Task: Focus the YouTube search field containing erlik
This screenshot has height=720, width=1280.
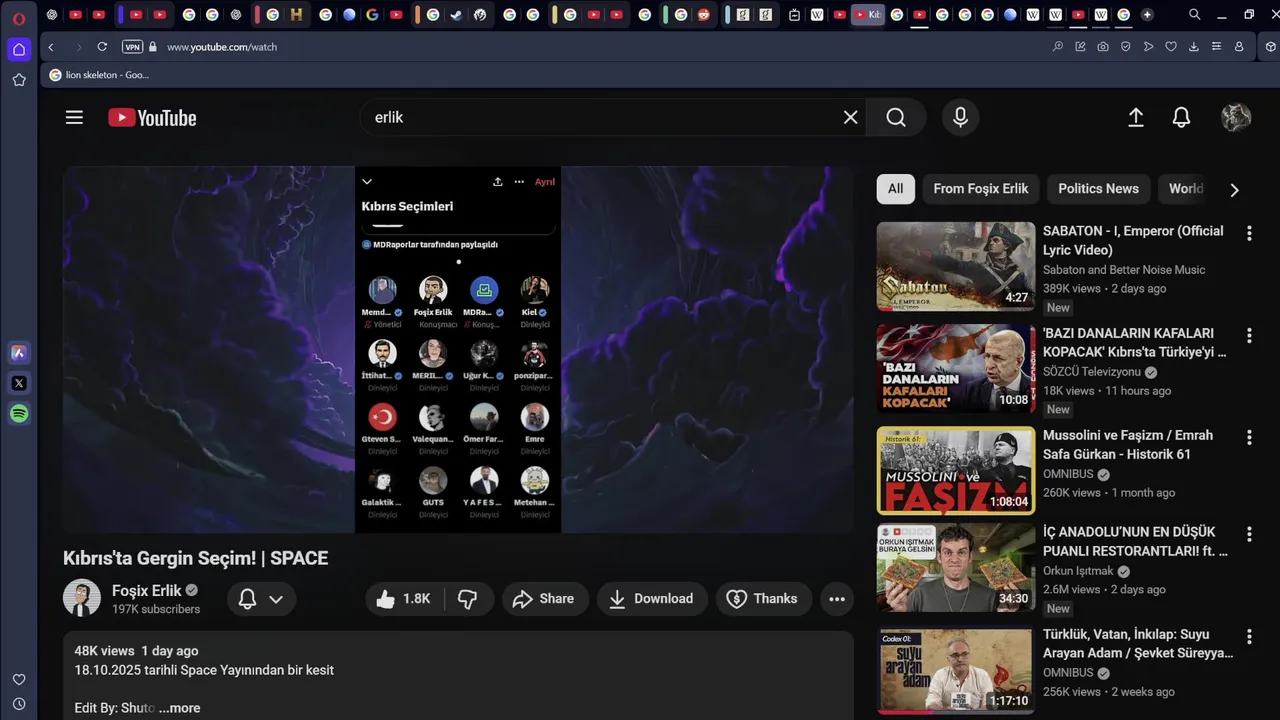Action: pyautogui.click(x=600, y=117)
